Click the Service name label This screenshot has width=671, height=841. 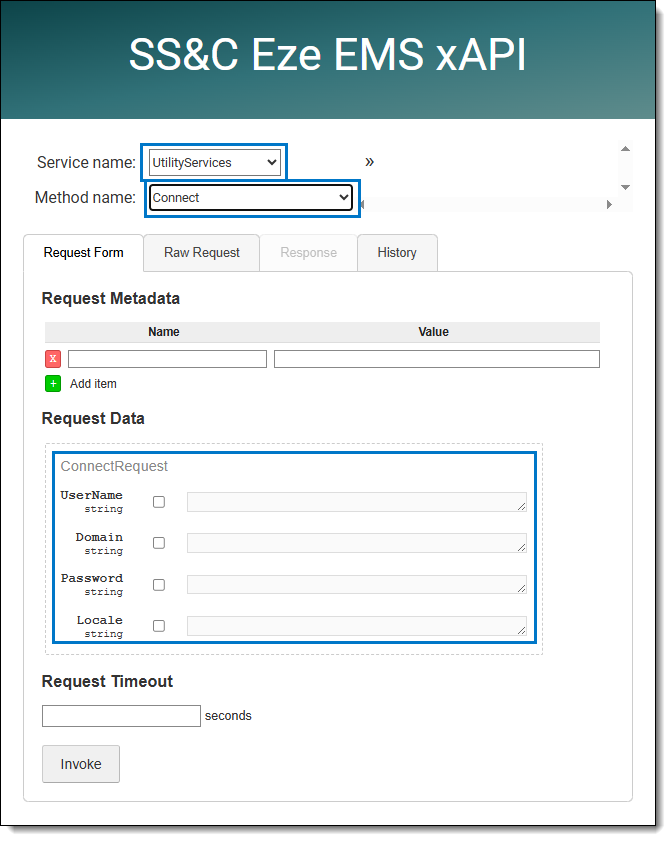(x=86, y=163)
